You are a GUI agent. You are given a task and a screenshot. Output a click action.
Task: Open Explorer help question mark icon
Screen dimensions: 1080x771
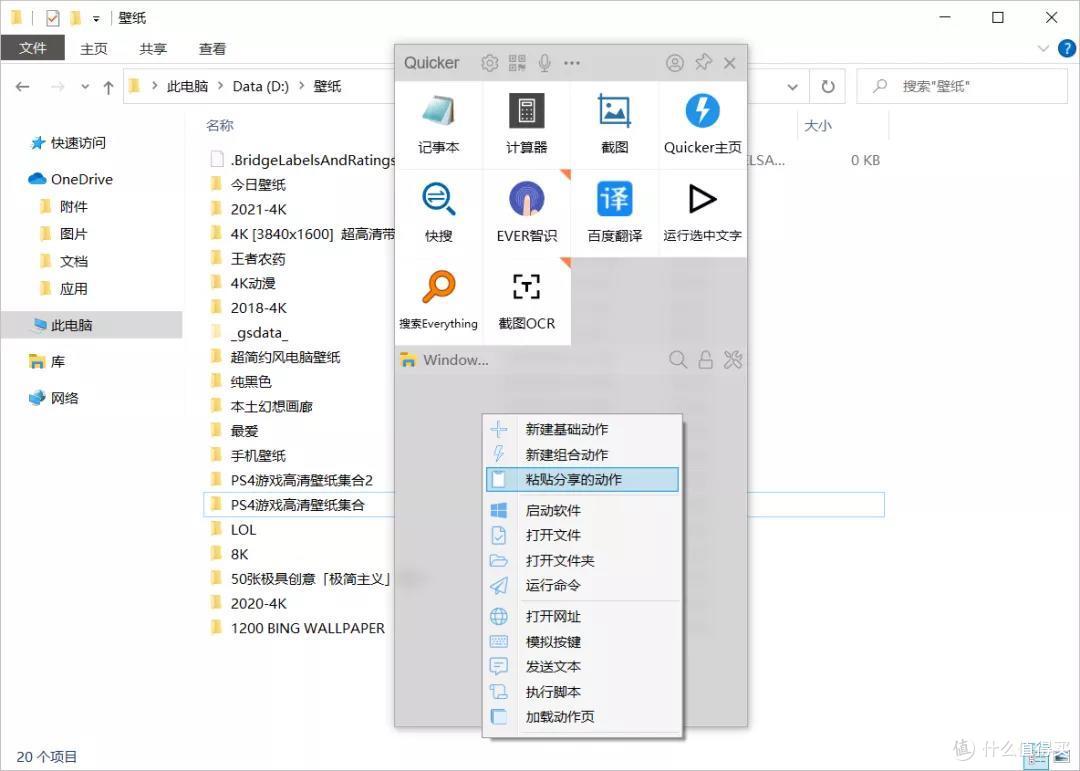pos(1067,48)
